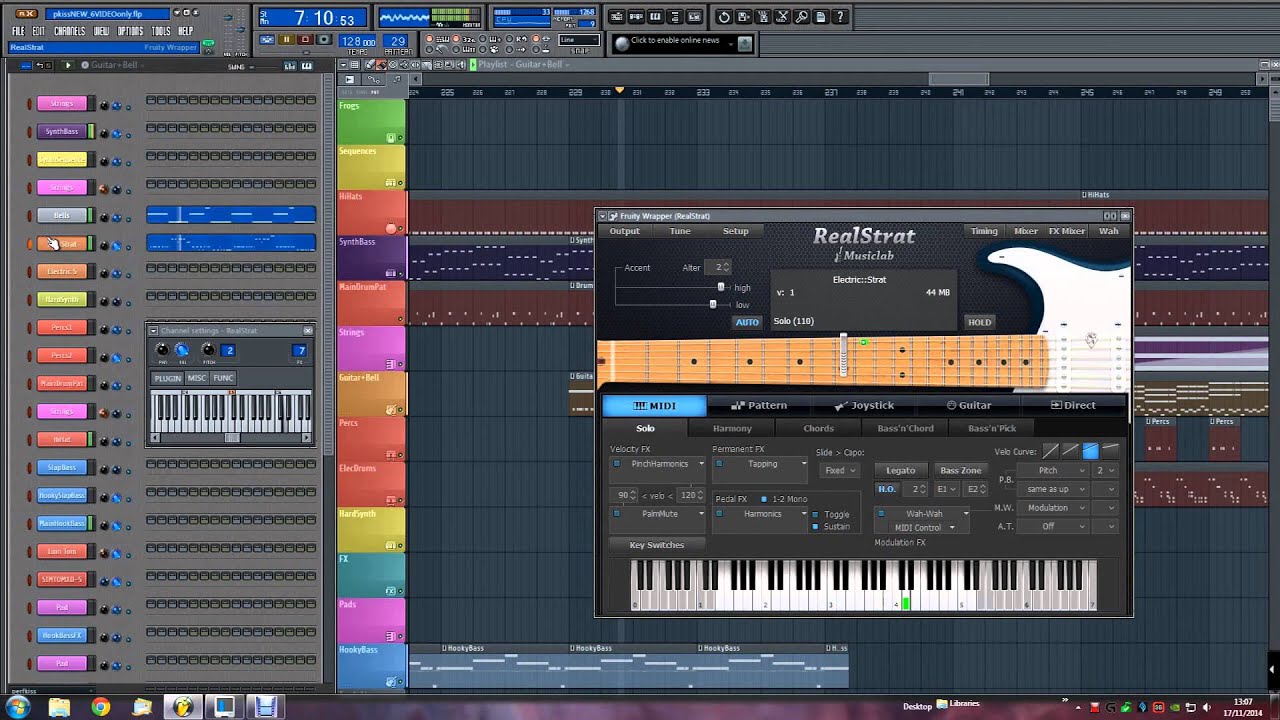Screen dimensions: 1280x720
Task: Select the Guitar mode tab
Action: 969,405
